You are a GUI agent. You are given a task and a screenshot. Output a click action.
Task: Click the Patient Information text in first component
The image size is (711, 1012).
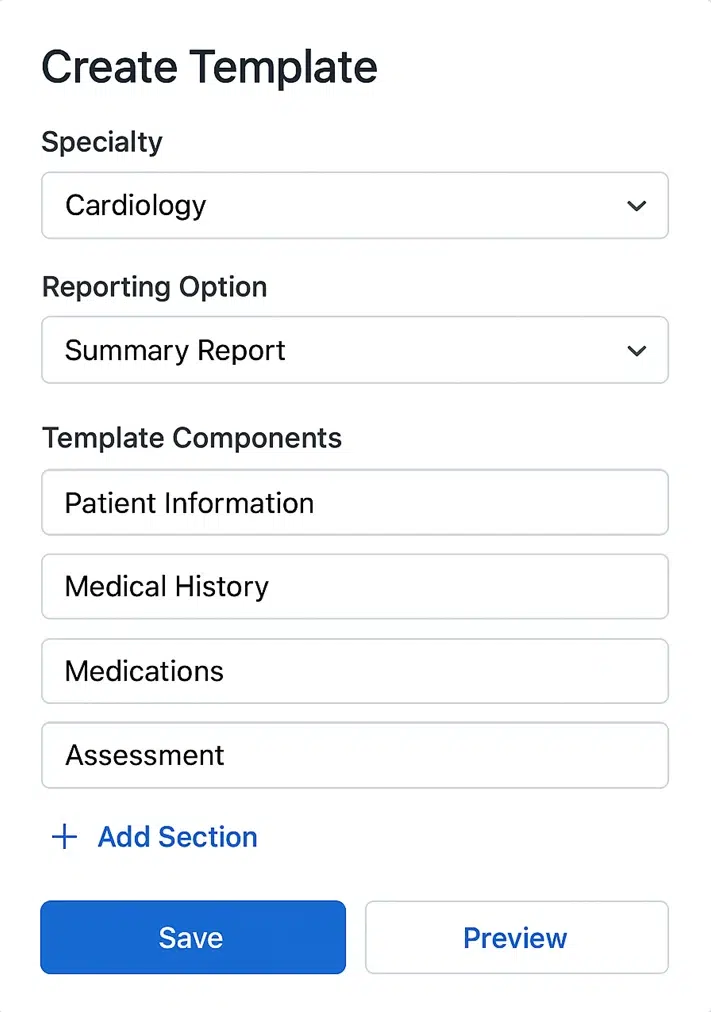tap(189, 503)
